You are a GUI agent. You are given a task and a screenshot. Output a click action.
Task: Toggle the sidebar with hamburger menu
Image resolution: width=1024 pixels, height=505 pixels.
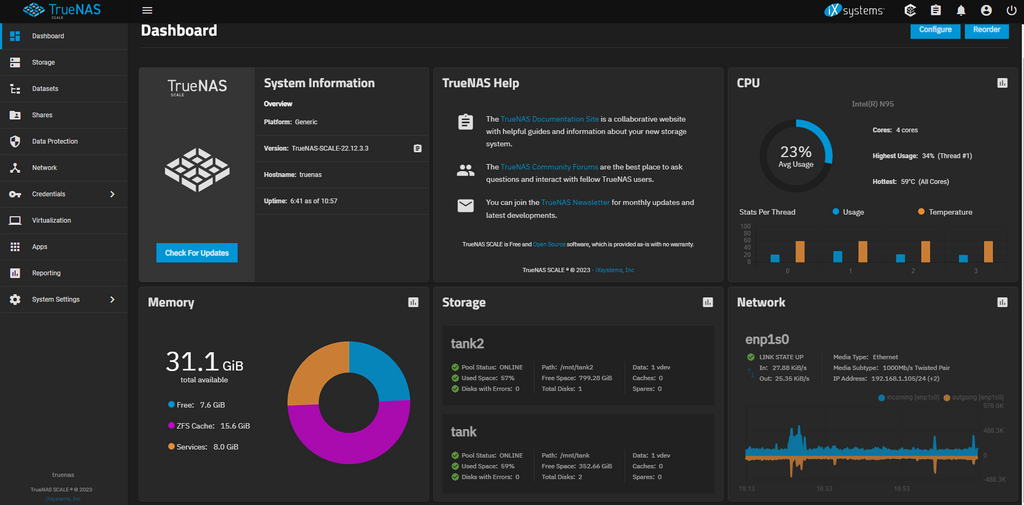tap(147, 10)
